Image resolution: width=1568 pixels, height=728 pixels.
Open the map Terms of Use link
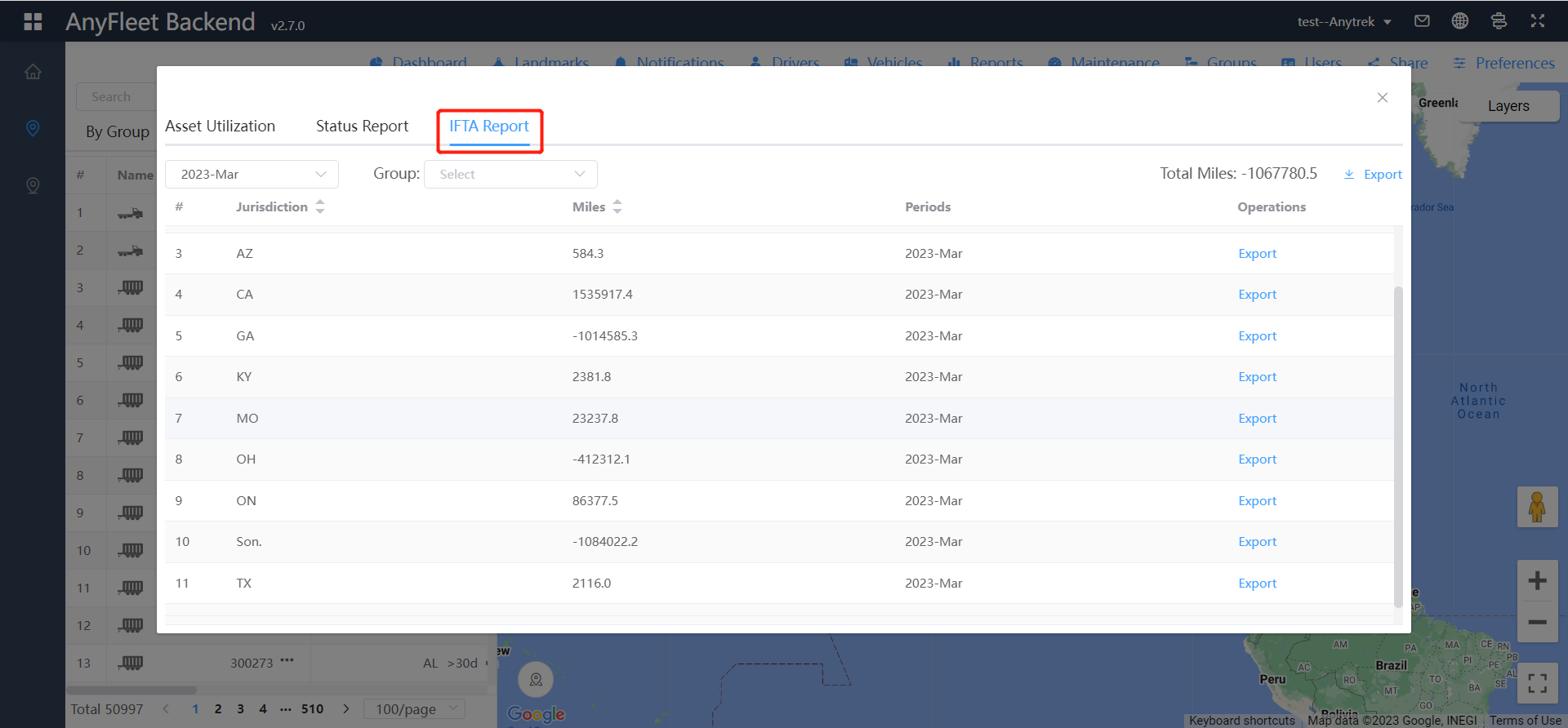pos(1525,721)
